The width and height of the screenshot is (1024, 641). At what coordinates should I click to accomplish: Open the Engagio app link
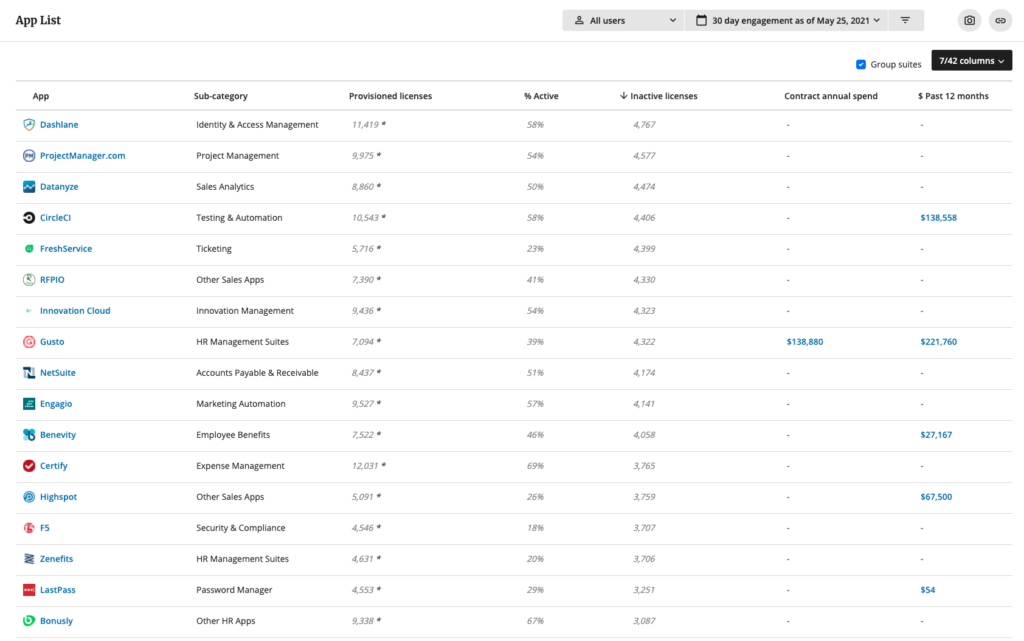click(x=56, y=403)
